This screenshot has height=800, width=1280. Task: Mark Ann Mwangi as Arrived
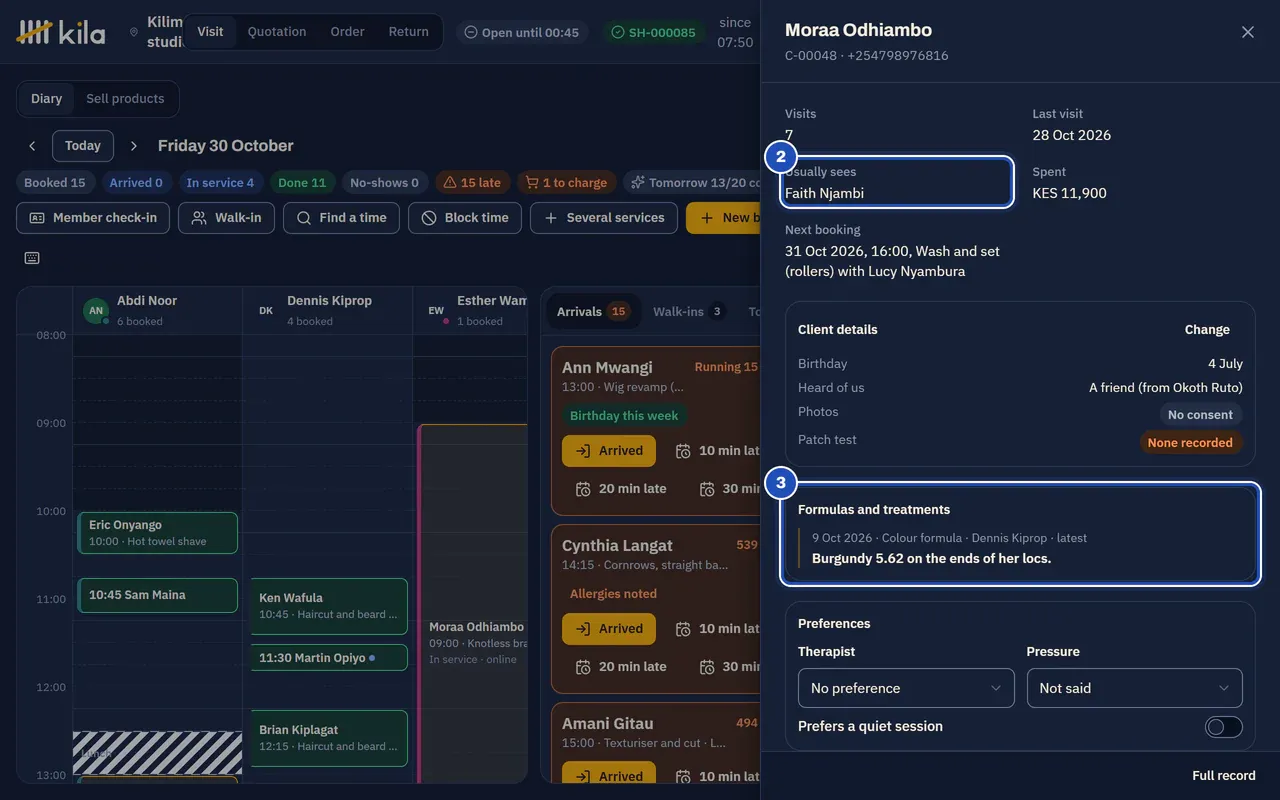coord(609,451)
